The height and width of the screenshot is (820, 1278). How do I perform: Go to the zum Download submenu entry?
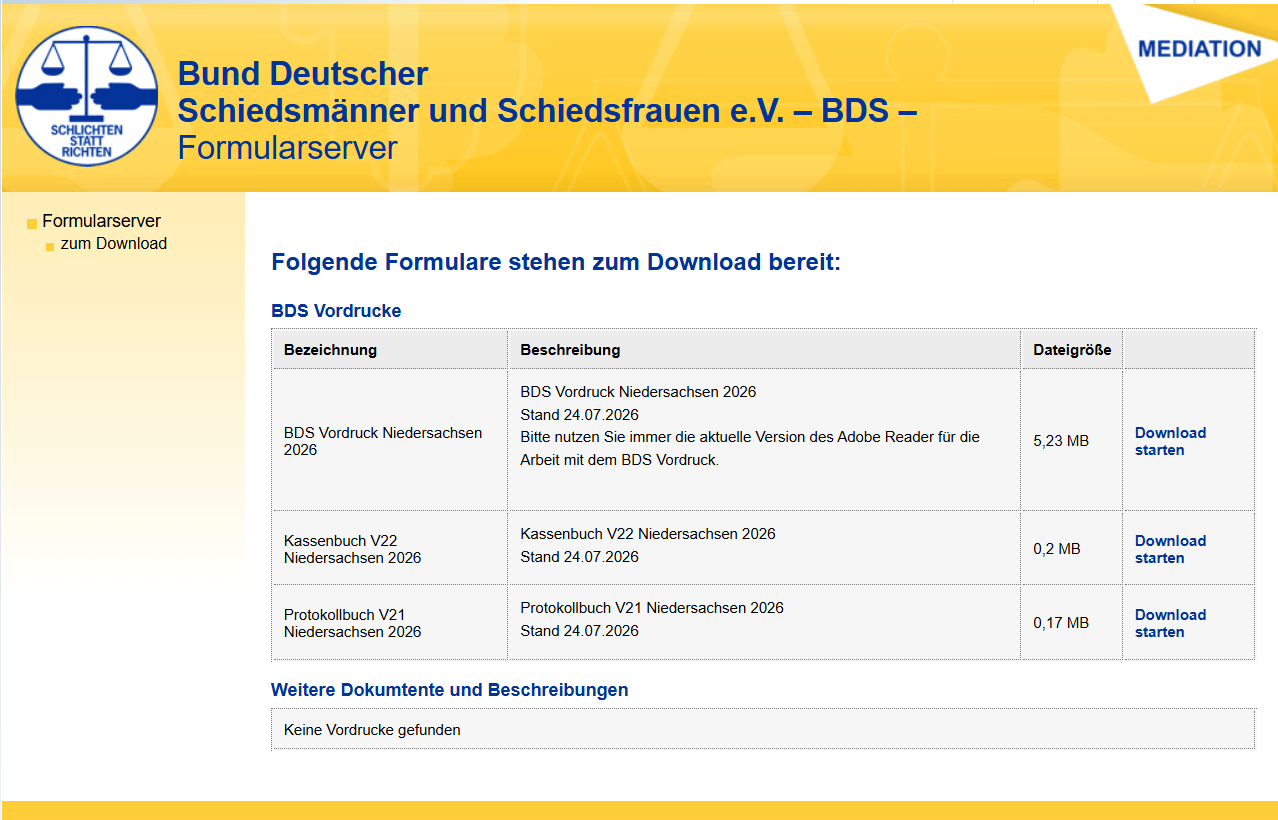pos(114,244)
